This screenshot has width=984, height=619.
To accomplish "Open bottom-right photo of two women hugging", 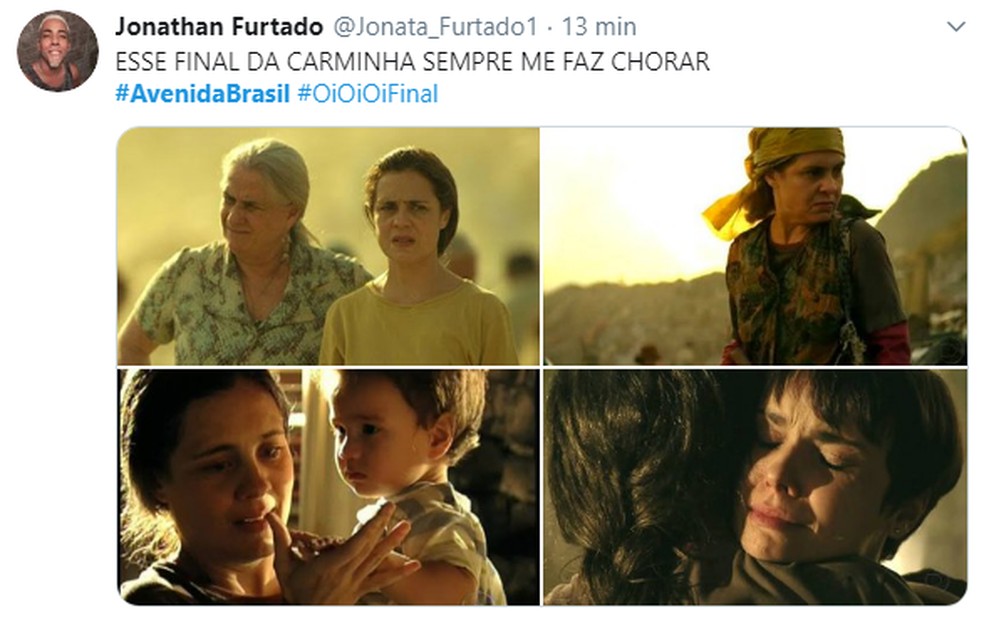I will (x=755, y=487).
